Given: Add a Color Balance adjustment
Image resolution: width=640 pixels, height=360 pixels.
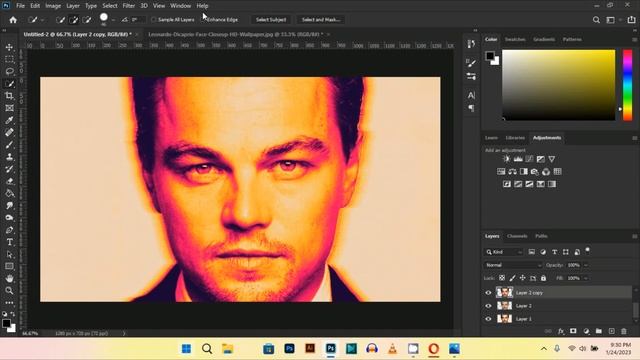Looking at the screenshot, I should coord(512,171).
